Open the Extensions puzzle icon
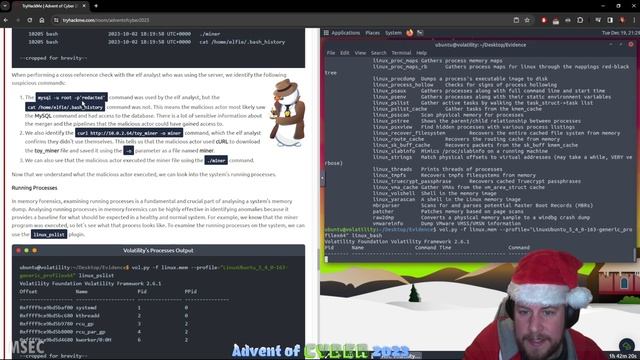This screenshot has width=640, height=360. [x=580, y=20]
